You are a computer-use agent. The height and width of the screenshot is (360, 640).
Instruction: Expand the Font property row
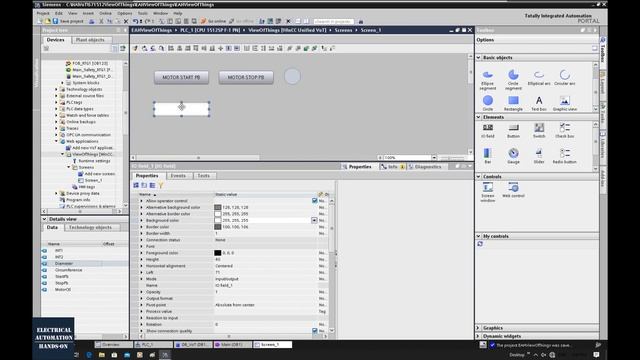point(142,247)
